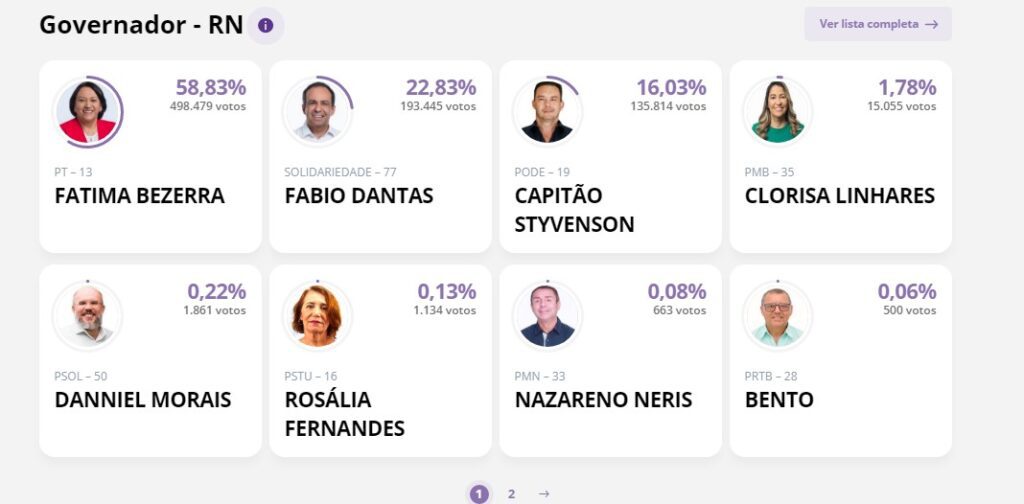Click the CLORISA LINHARES name
The height and width of the screenshot is (504, 1024).
click(839, 196)
